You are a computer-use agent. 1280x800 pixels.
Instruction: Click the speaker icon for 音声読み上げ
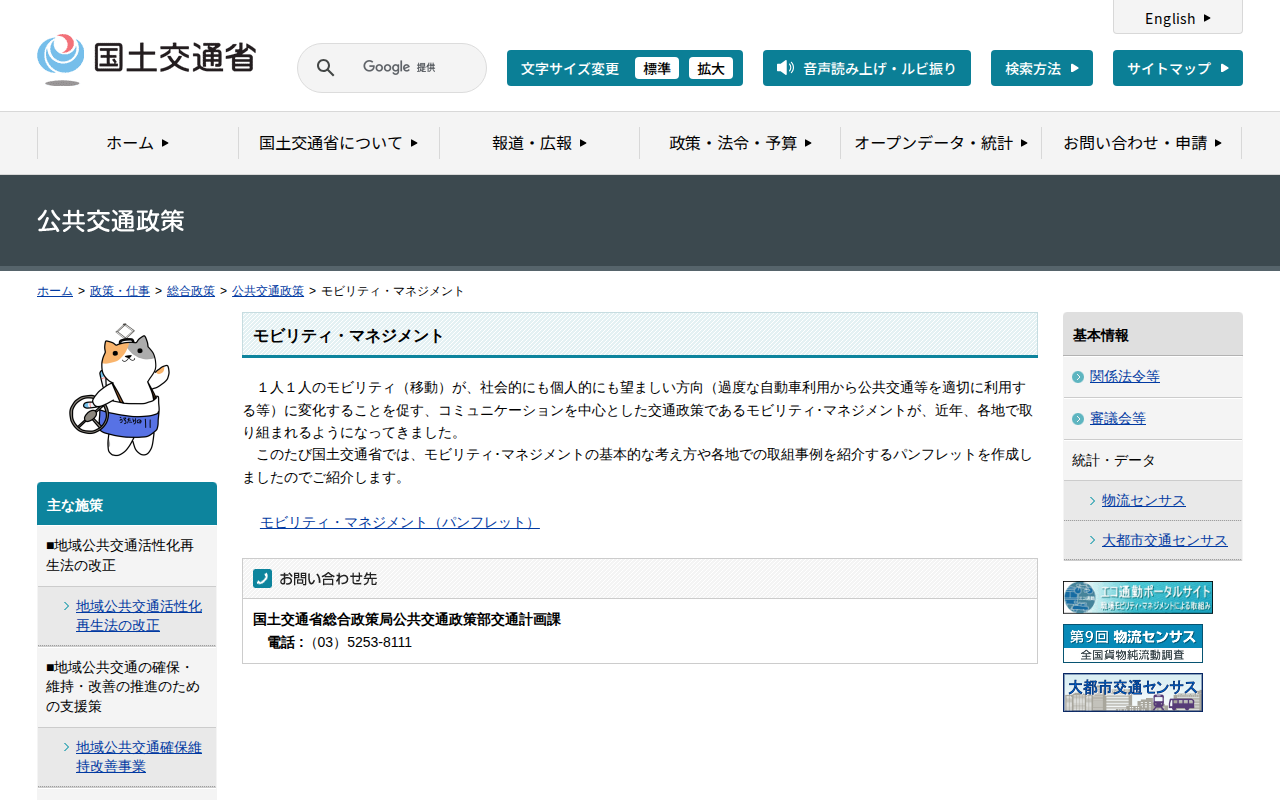pos(785,68)
